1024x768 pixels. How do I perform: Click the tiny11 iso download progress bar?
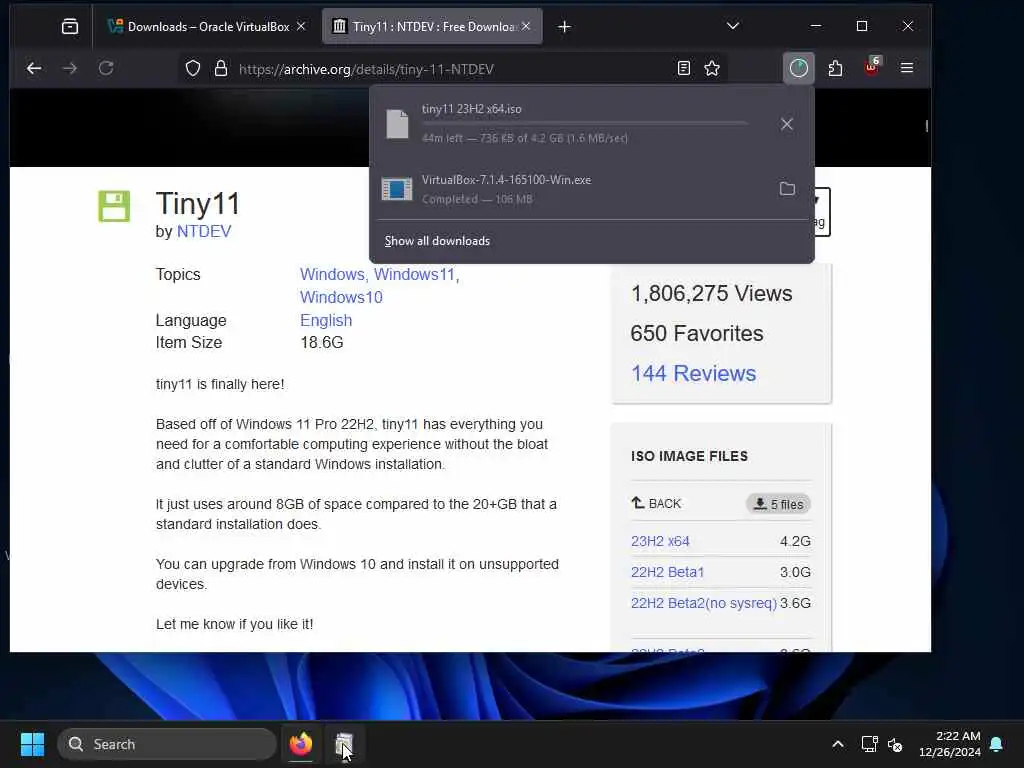point(584,123)
